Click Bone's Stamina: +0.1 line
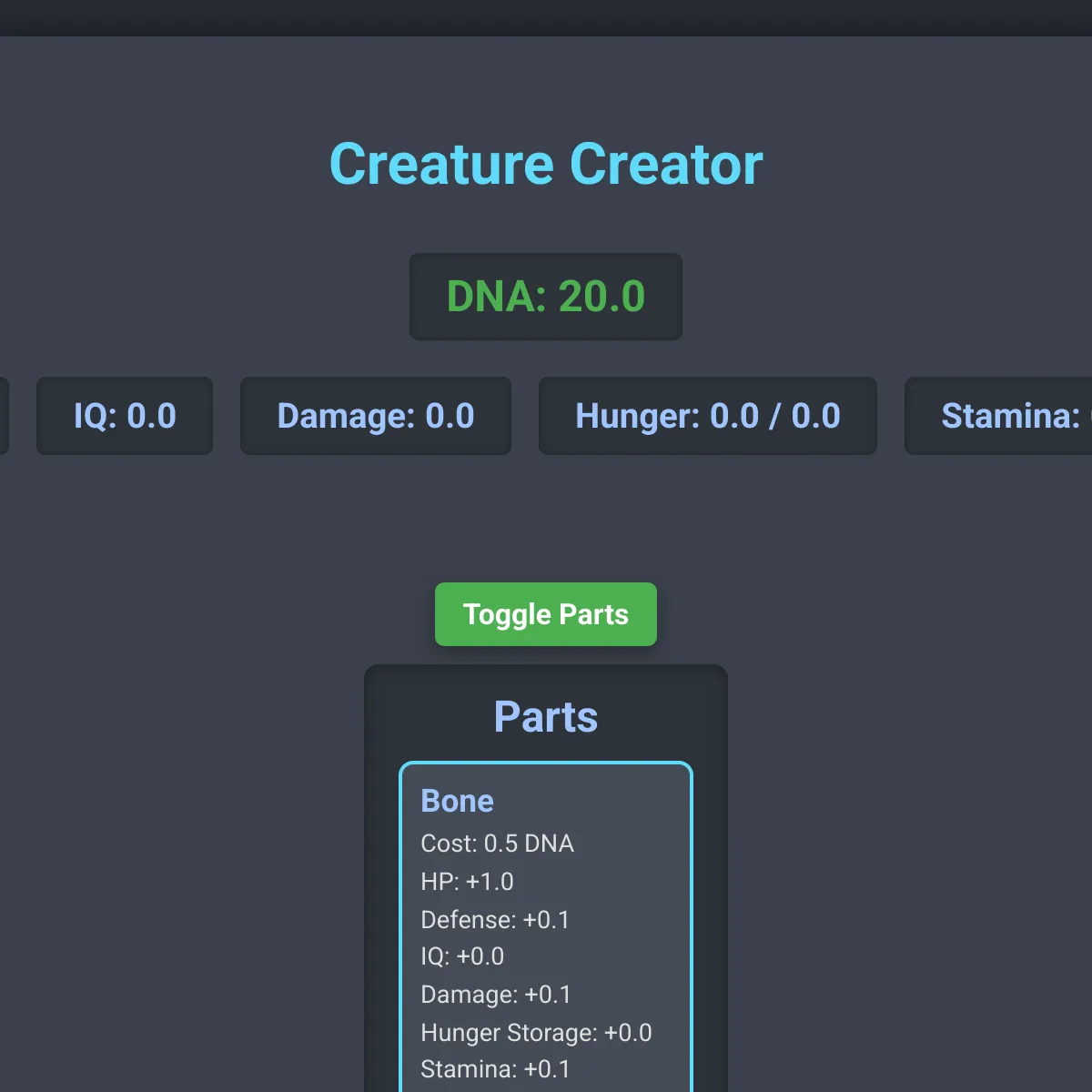Image resolution: width=1092 pixels, height=1092 pixels. point(495,1069)
